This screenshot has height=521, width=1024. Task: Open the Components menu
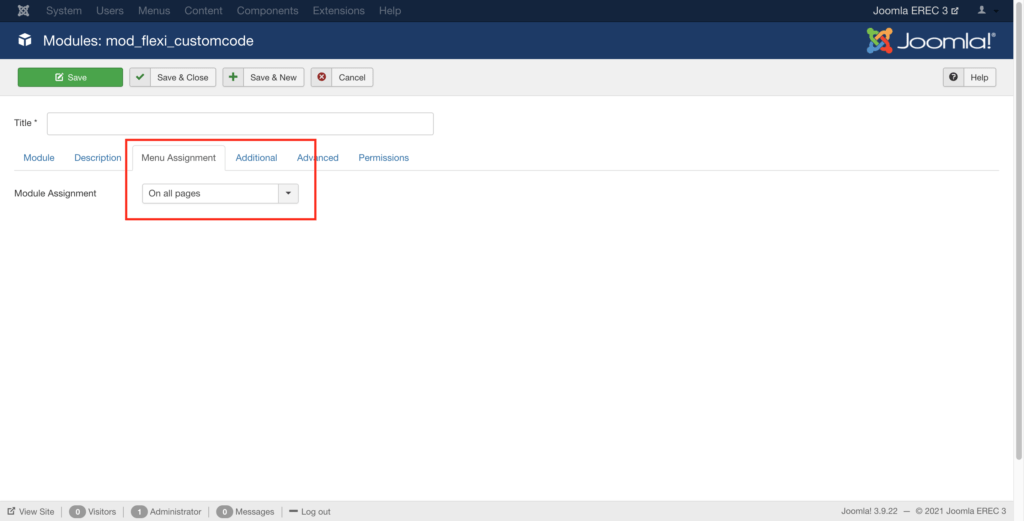(x=267, y=10)
